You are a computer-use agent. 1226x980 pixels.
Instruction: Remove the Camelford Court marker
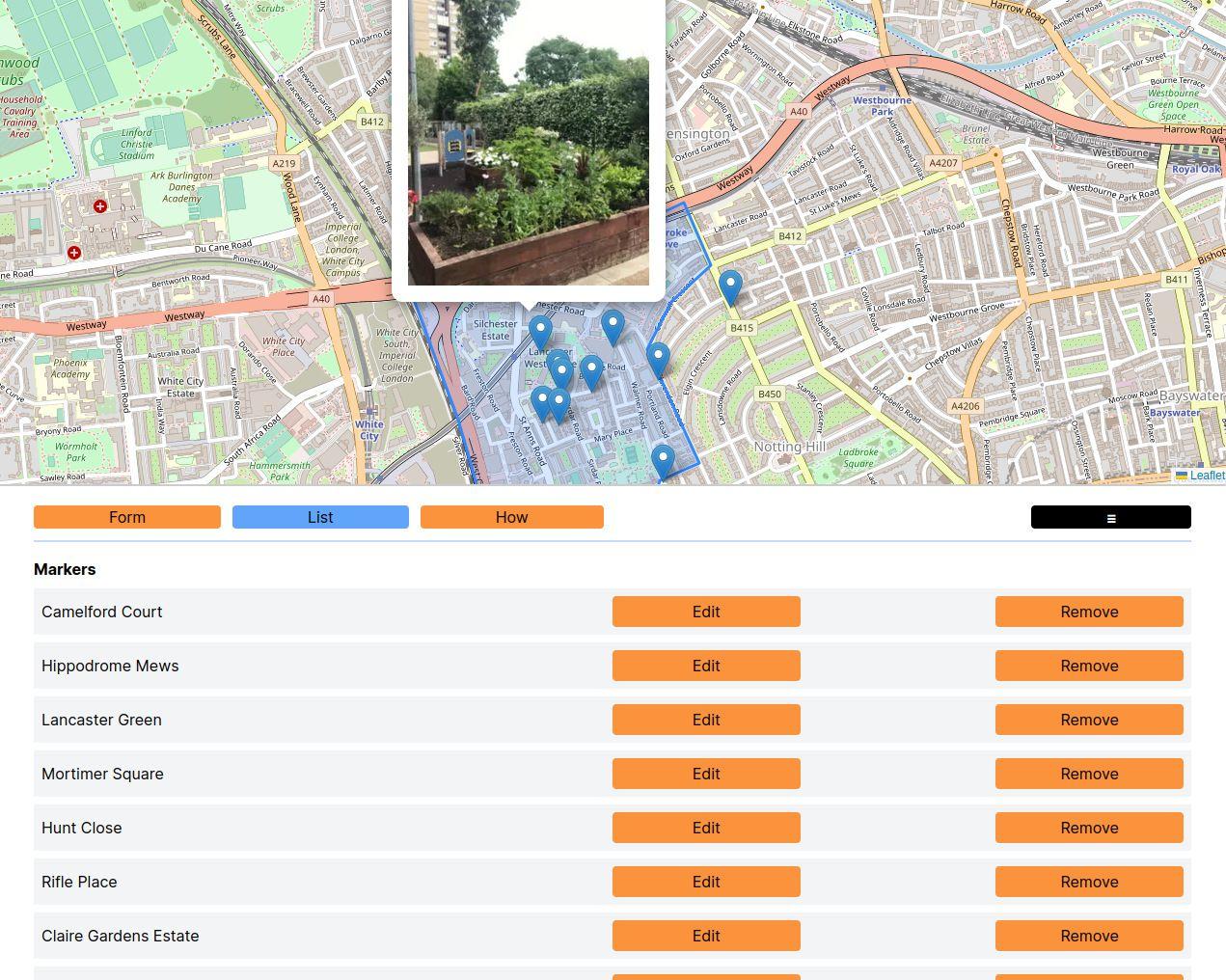point(1089,612)
